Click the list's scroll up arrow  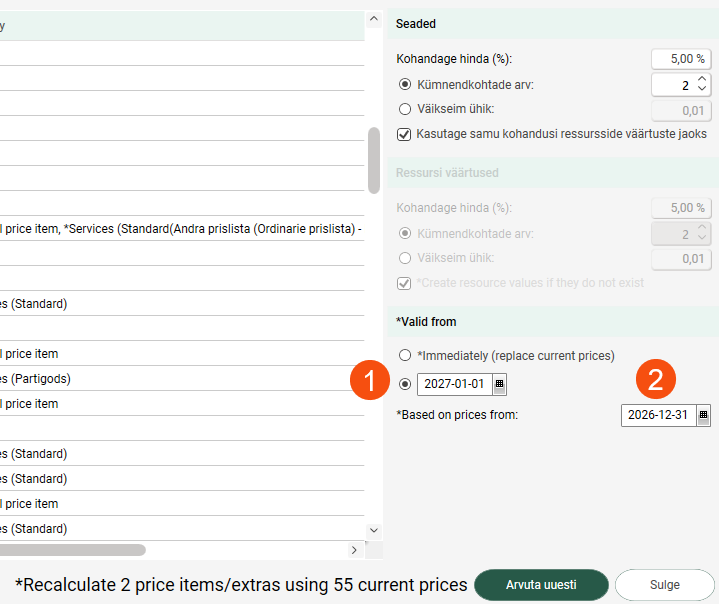tap(374, 19)
